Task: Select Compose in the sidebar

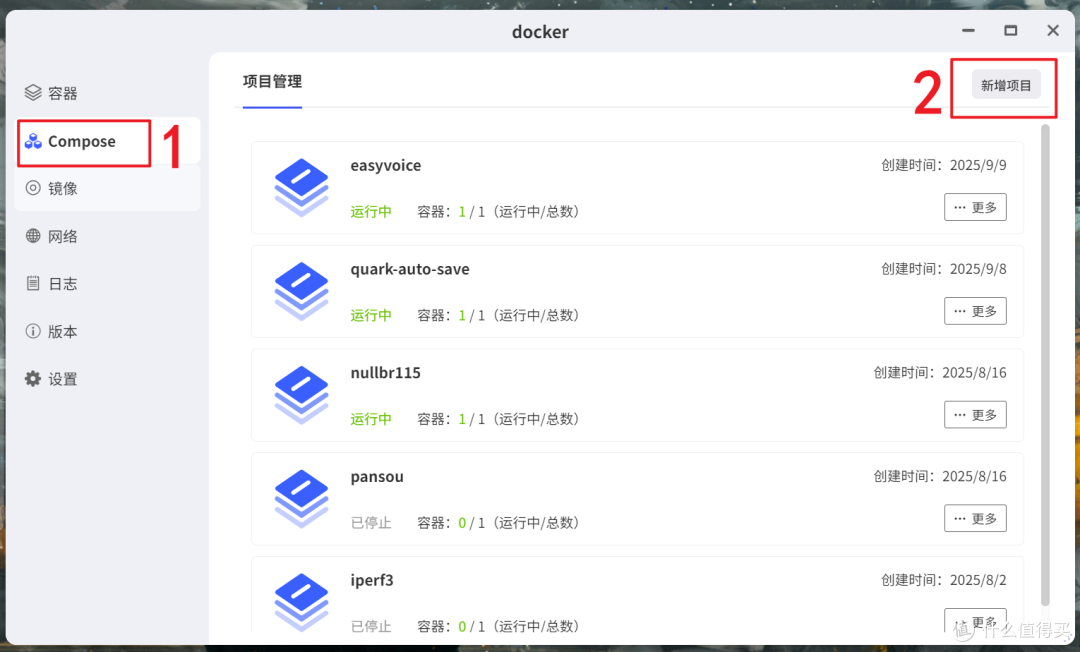Action: coord(107,141)
